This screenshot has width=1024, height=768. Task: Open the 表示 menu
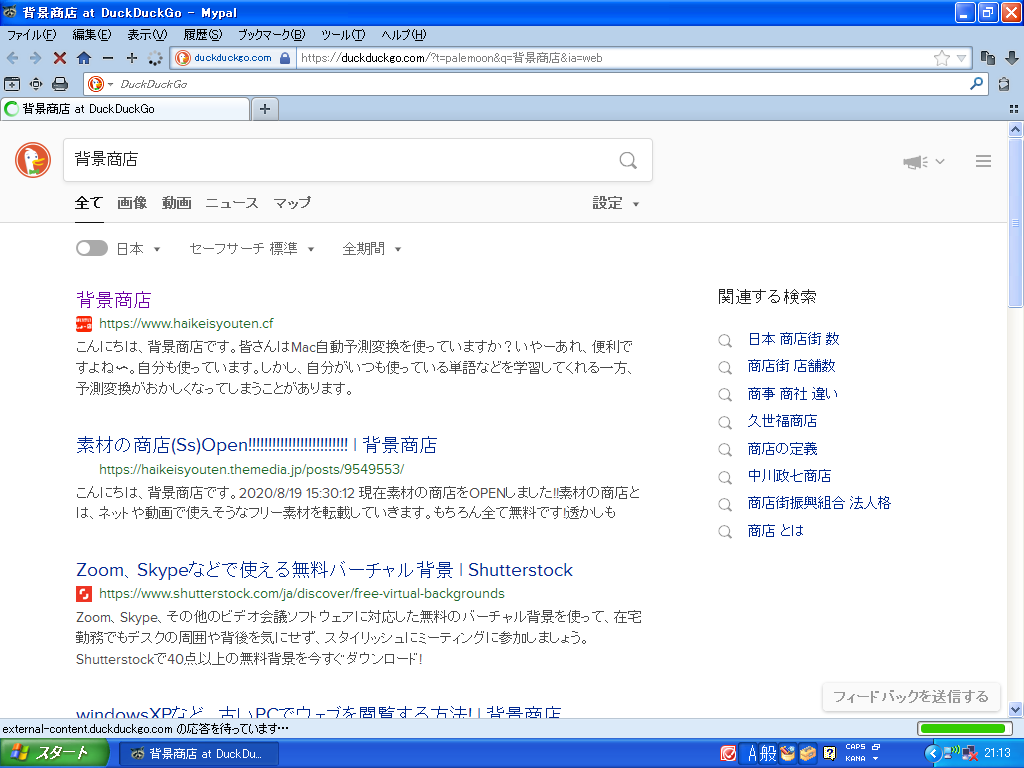point(147,35)
